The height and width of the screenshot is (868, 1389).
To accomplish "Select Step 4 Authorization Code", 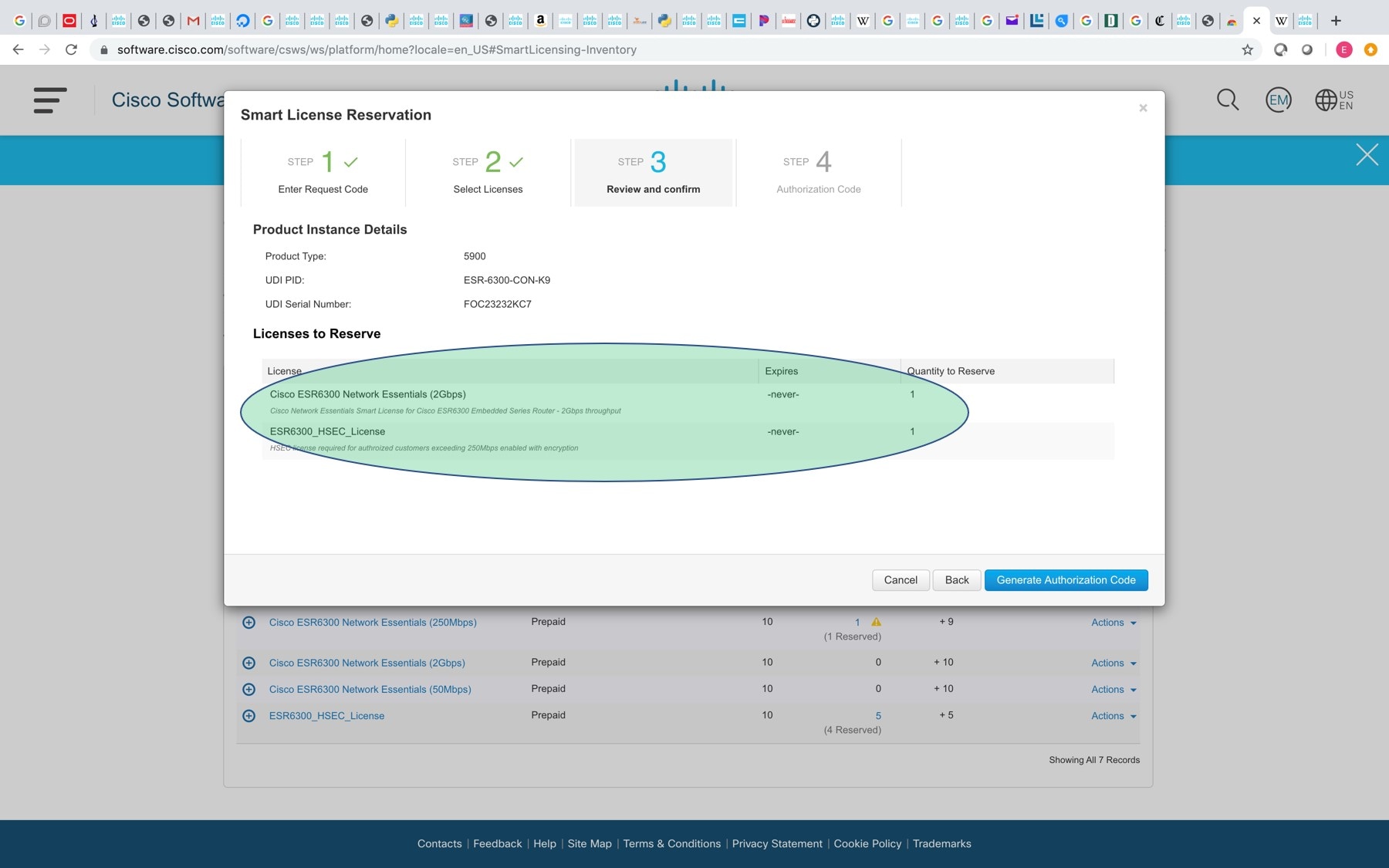I will pyautogui.click(x=819, y=173).
